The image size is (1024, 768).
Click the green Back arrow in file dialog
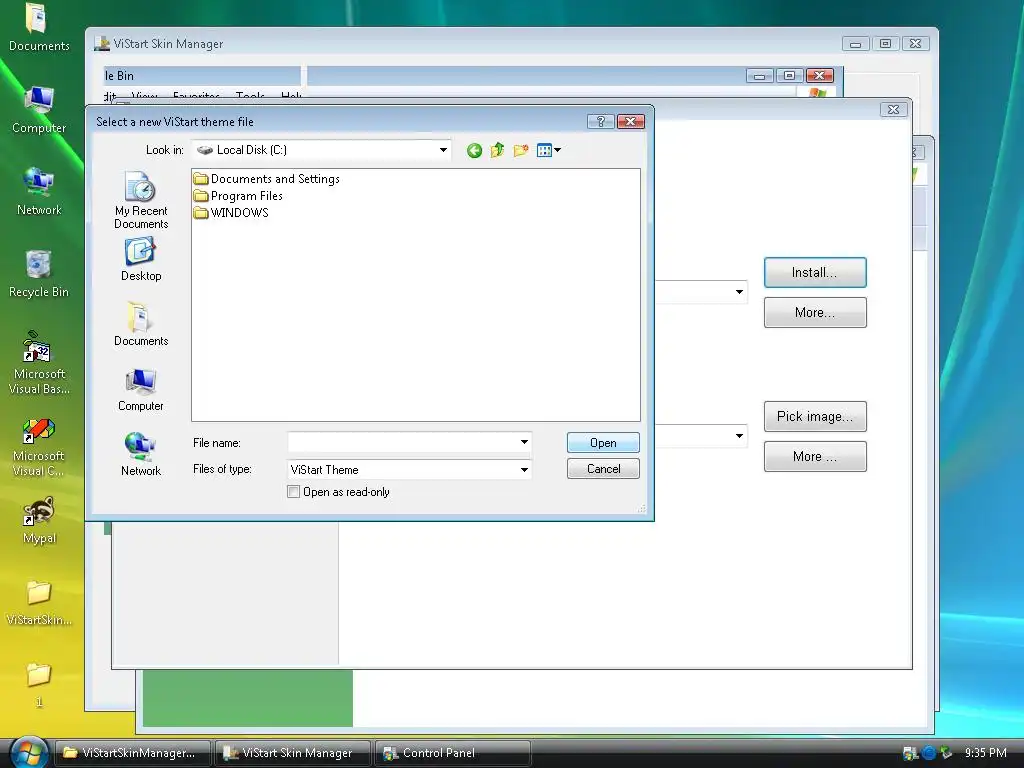click(x=475, y=151)
